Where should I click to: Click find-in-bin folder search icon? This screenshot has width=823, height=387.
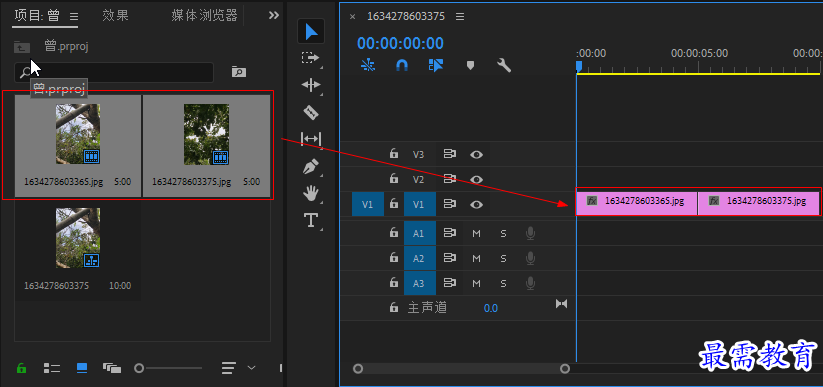click(239, 72)
